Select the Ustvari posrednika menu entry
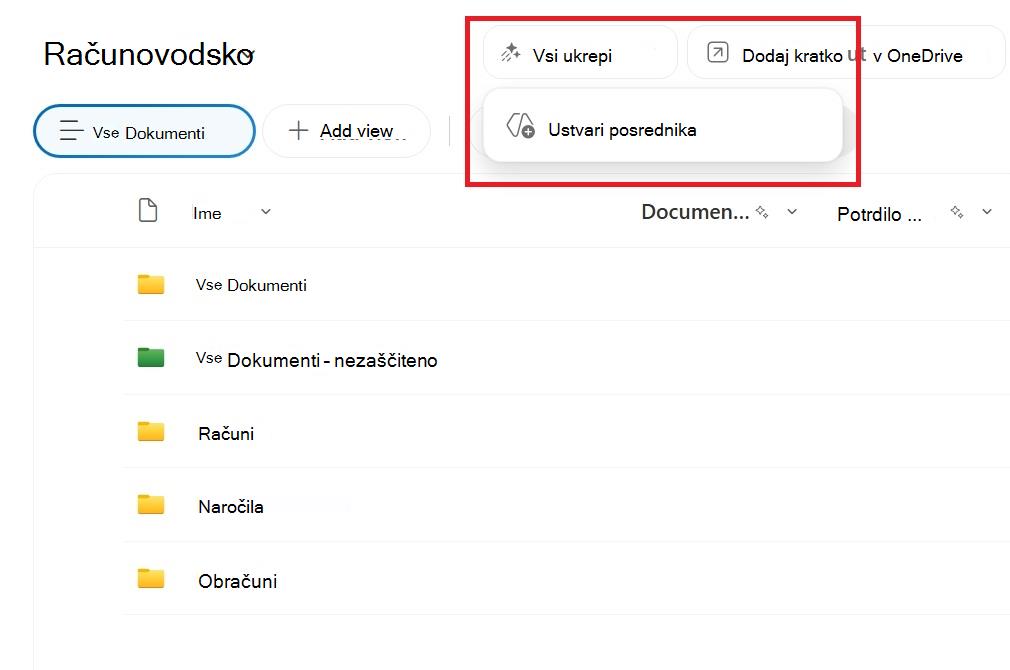1010x670 pixels. tap(663, 126)
